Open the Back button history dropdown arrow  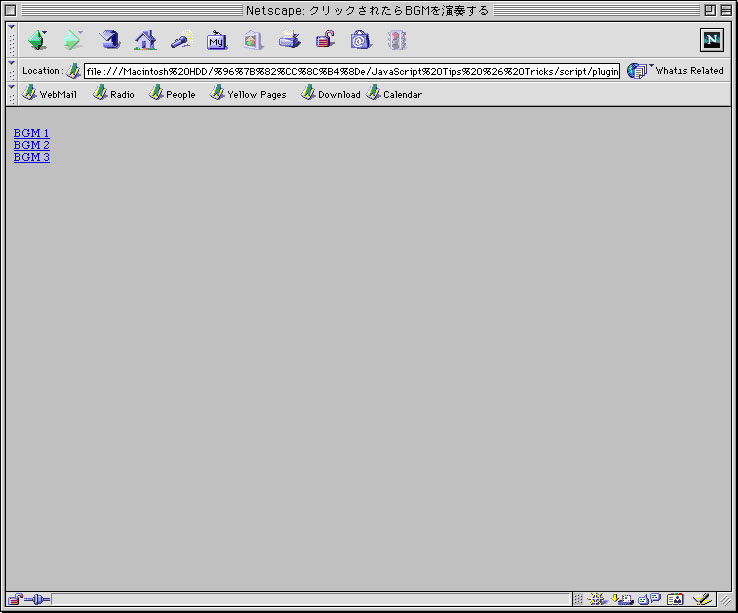(45, 32)
